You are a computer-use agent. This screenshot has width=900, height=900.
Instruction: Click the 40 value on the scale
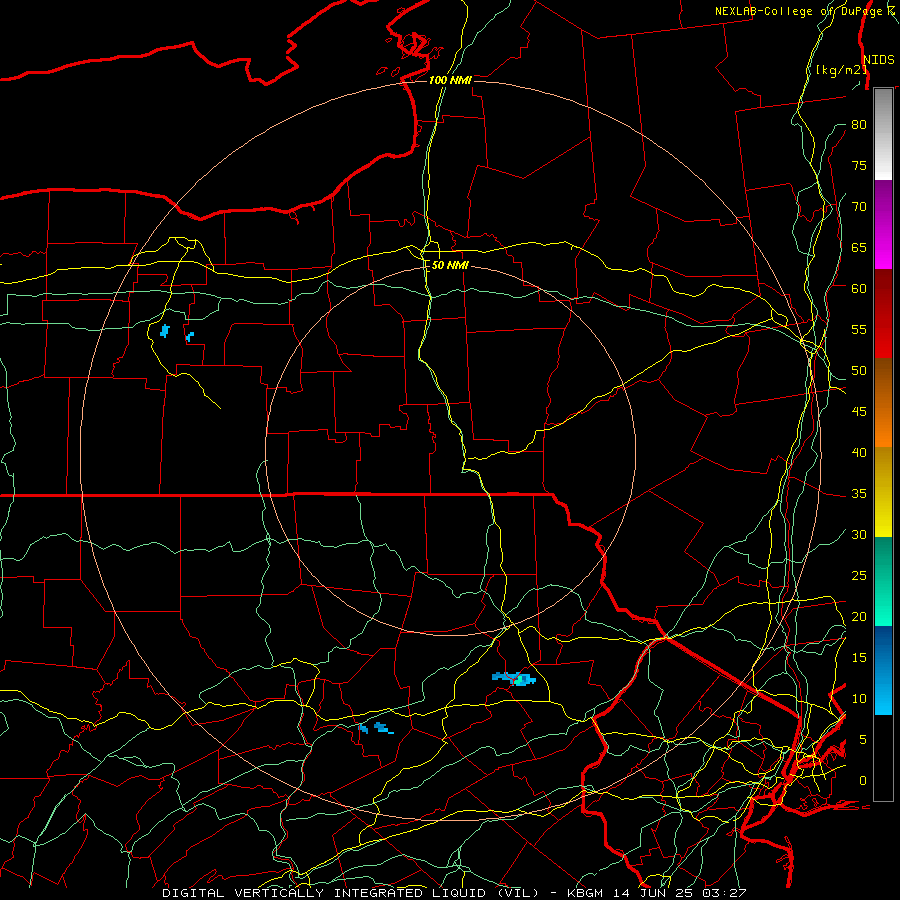[859, 452]
